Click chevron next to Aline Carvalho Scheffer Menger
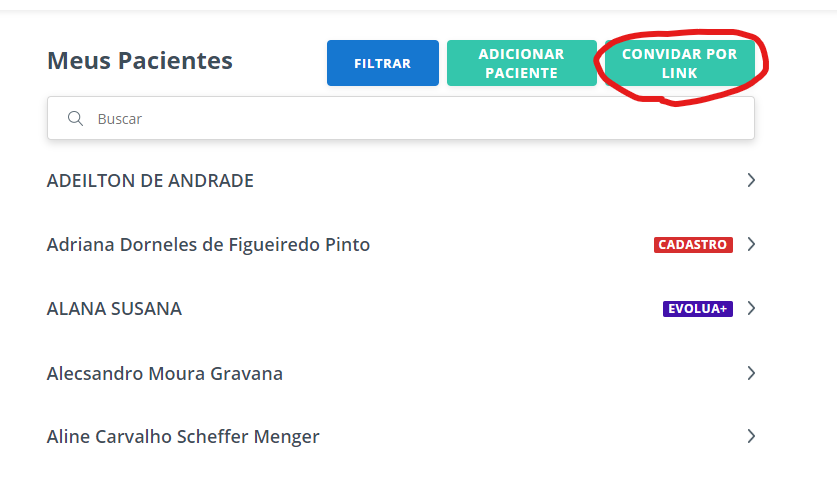The image size is (837, 487). coord(751,437)
